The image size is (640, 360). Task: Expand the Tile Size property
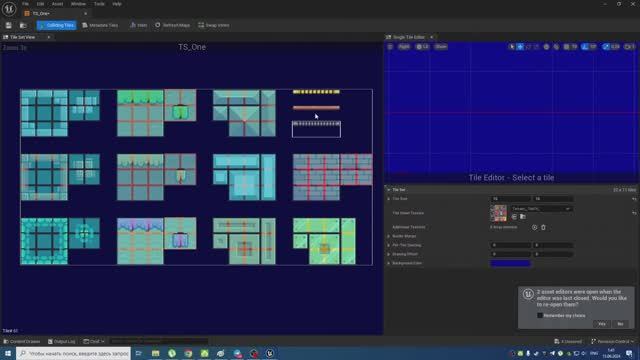(x=389, y=199)
